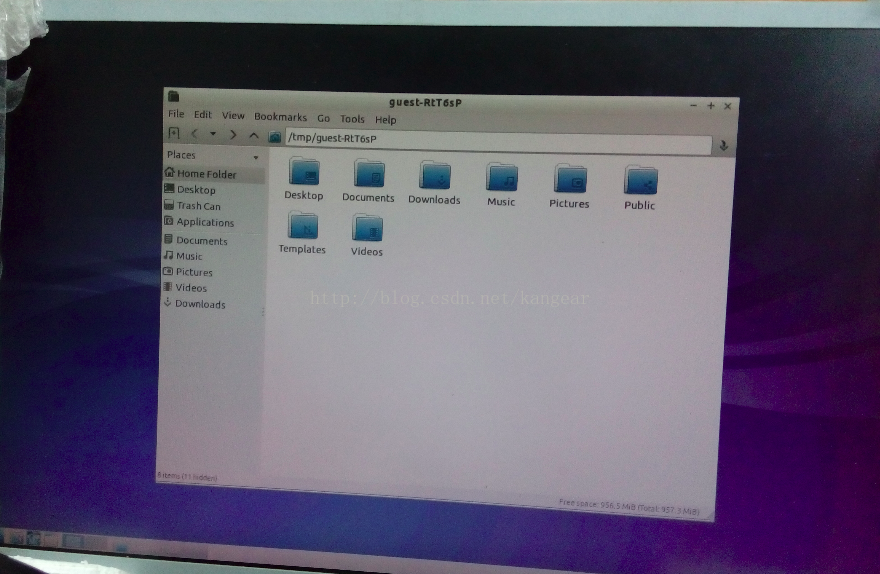Viewport: 880px width, 574px height.
Task: Open the Tools menu
Action: click(x=352, y=119)
